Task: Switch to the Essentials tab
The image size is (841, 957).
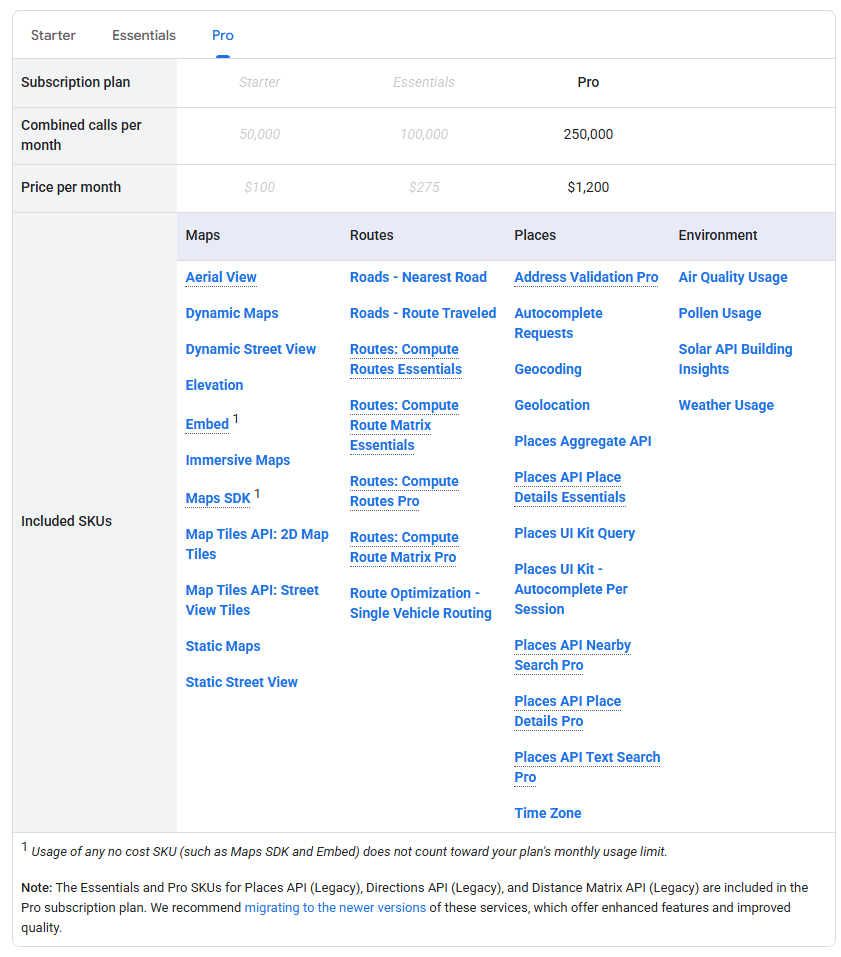Action: [143, 34]
